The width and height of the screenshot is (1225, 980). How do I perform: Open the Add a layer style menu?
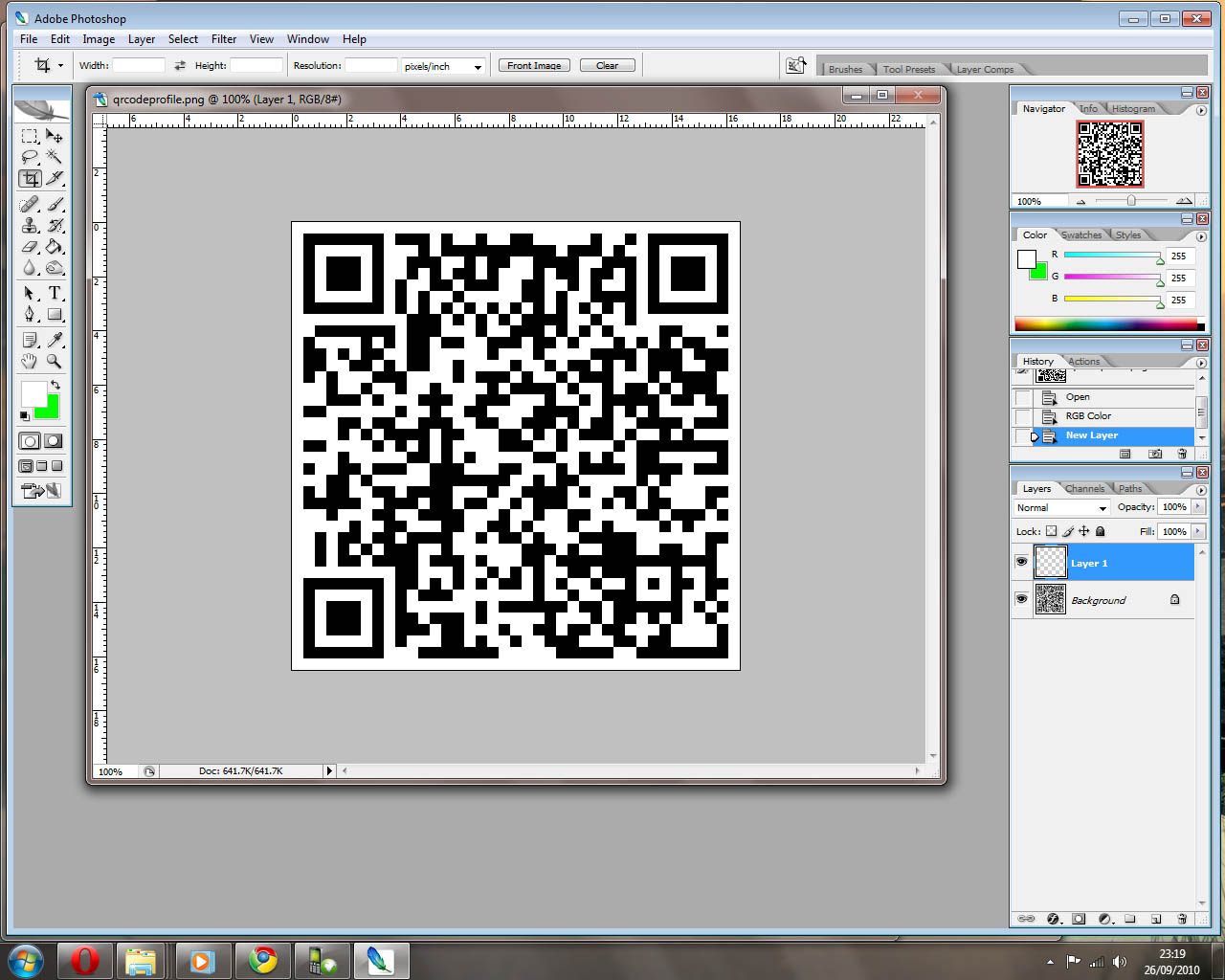1055,919
